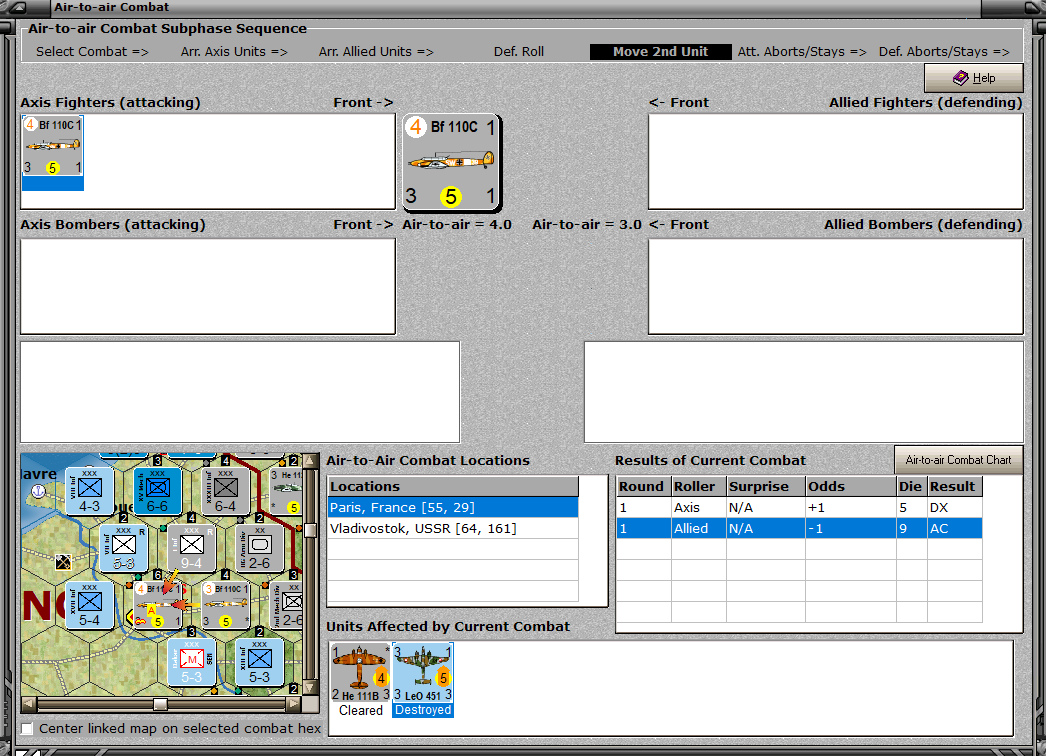Enable center linked map on selected combat hex
Screen dimensions: 1046x756
27,729
